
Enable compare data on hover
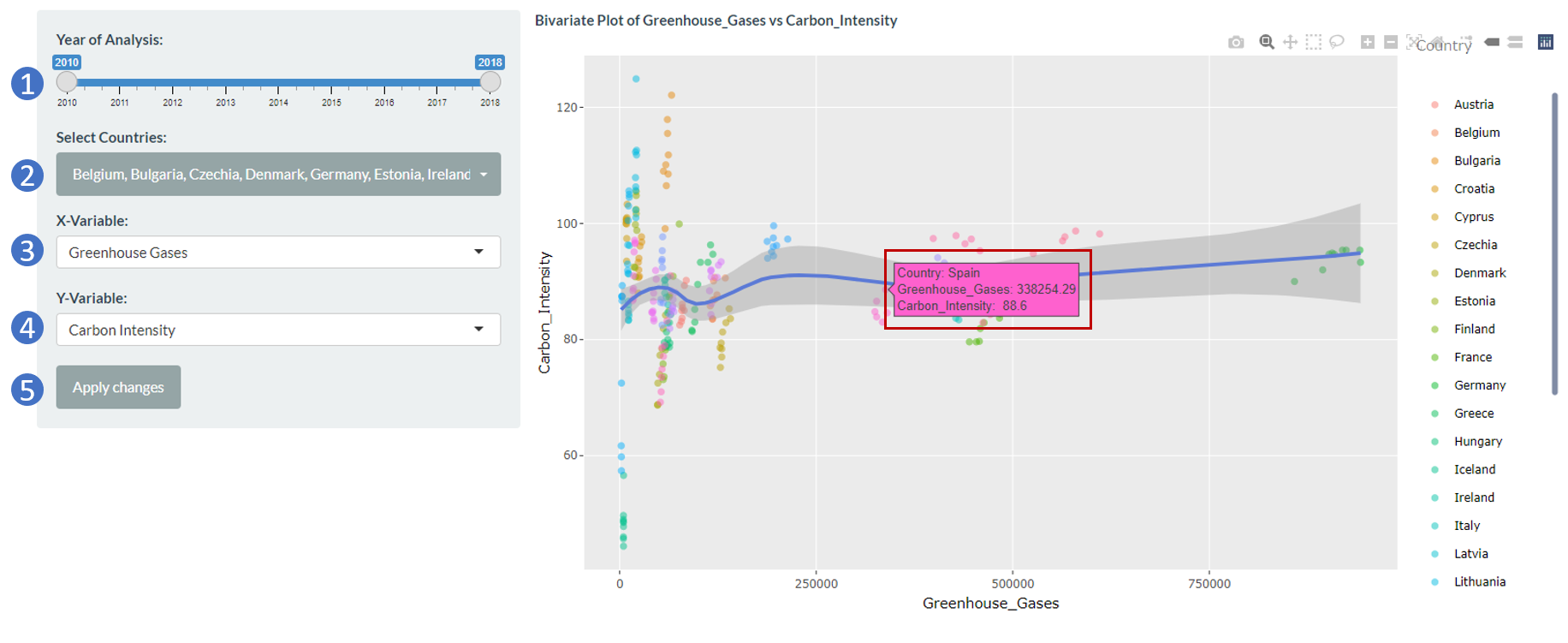pos(1515,42)
